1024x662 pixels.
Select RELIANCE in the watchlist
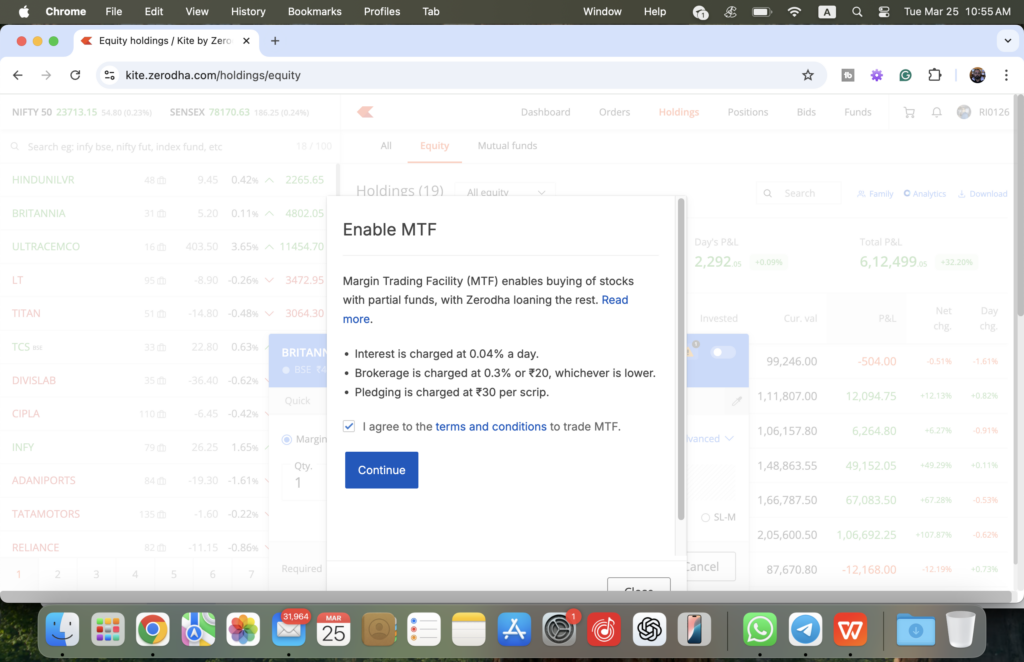35,547
